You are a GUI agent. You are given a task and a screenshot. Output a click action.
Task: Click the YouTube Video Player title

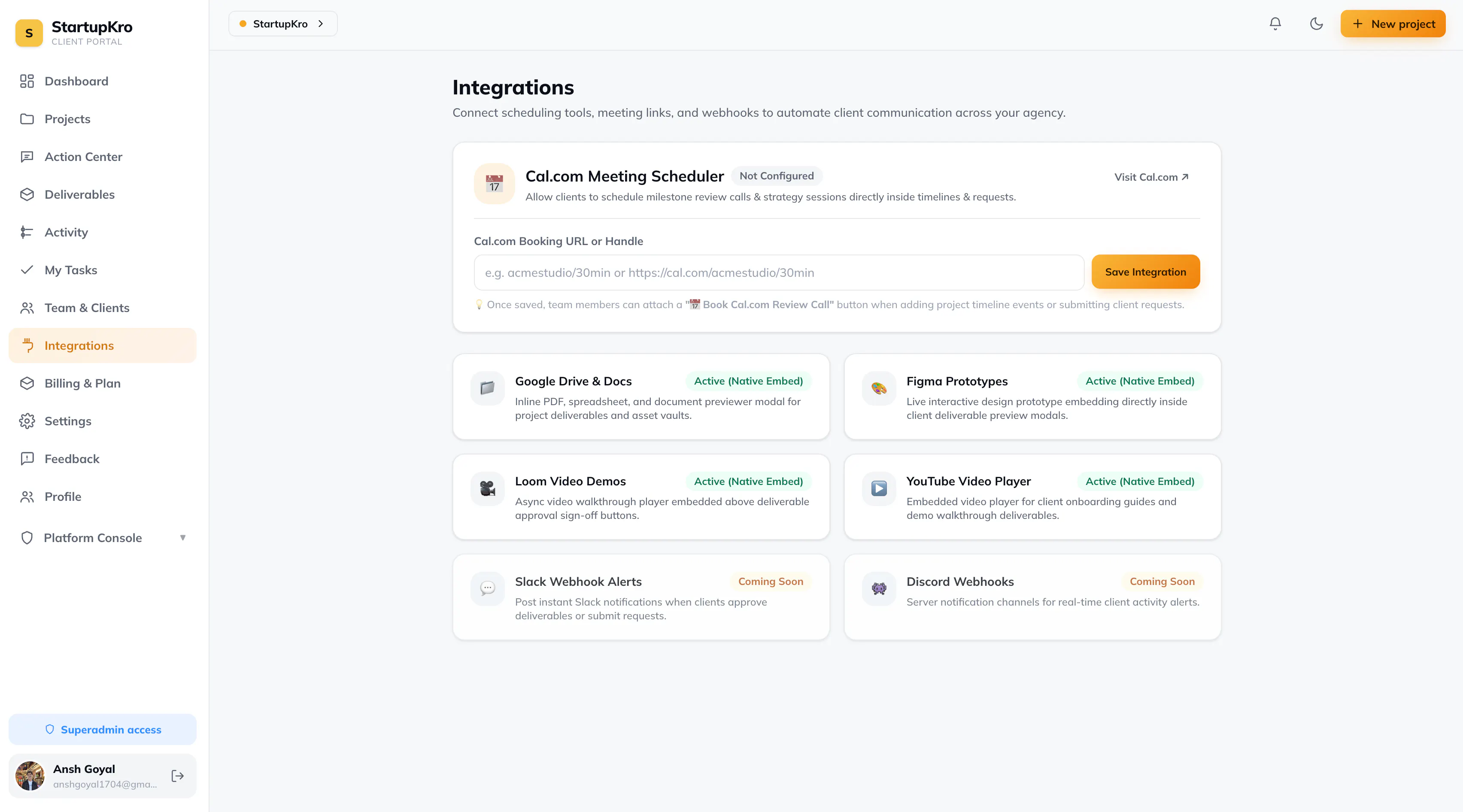point(968,482)
